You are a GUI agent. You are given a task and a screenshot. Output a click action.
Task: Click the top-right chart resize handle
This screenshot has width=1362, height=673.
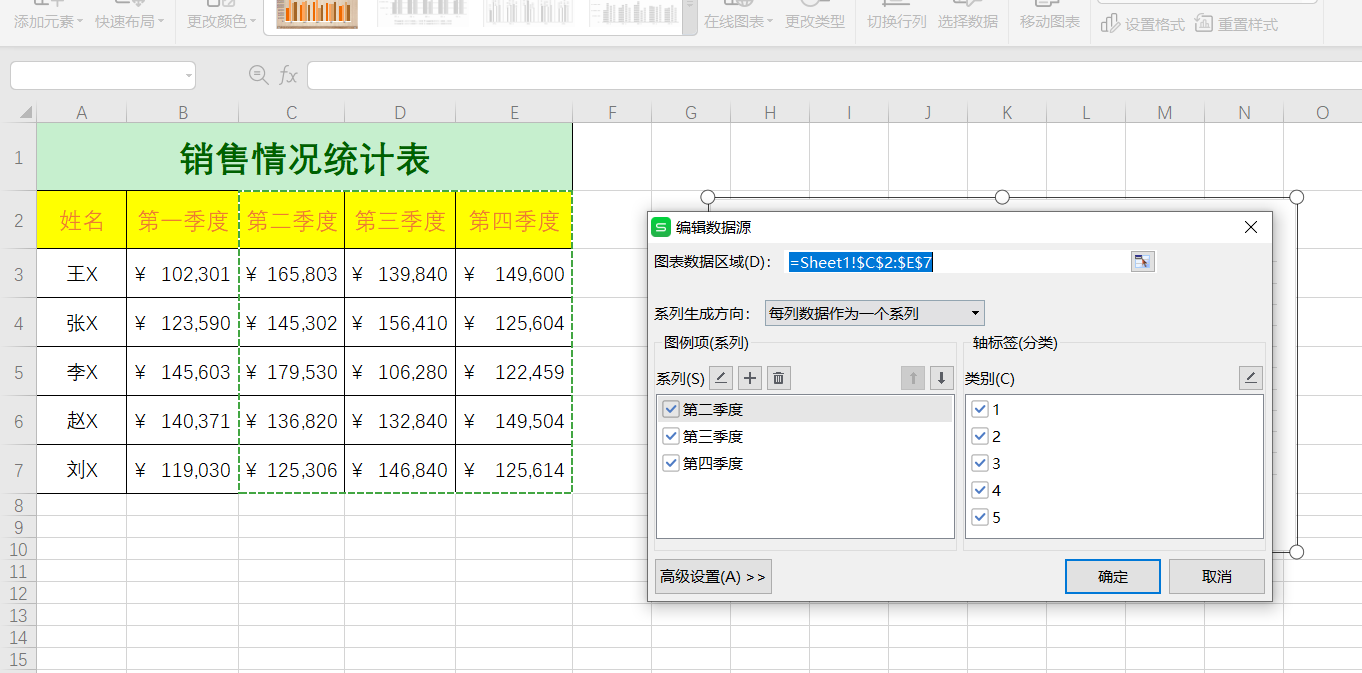pos(1297,197)
